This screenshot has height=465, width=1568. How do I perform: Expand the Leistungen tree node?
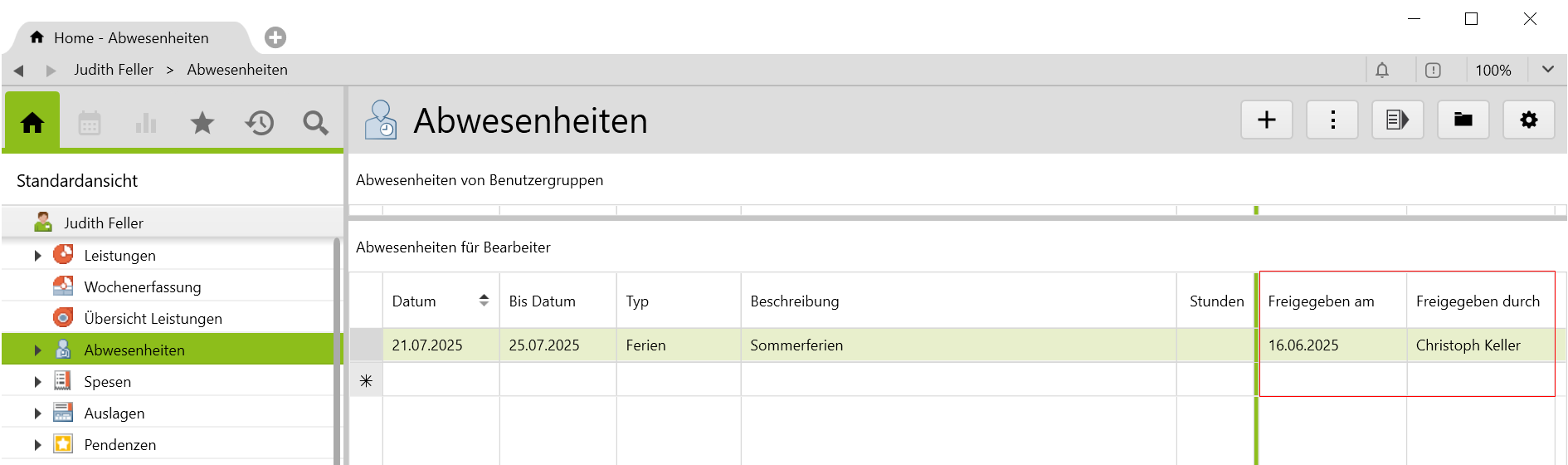[37, 256]
